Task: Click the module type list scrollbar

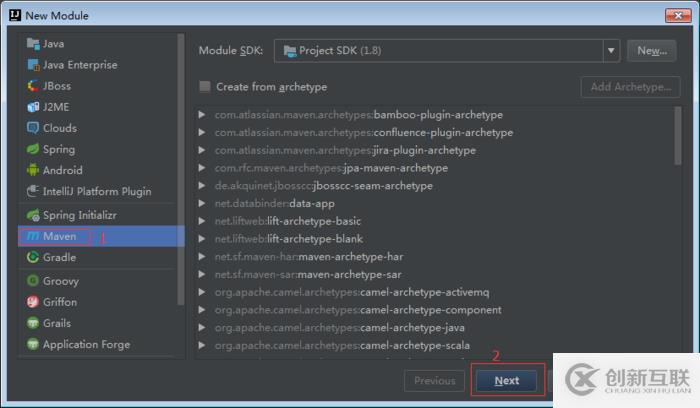Action: coord(181,170)
